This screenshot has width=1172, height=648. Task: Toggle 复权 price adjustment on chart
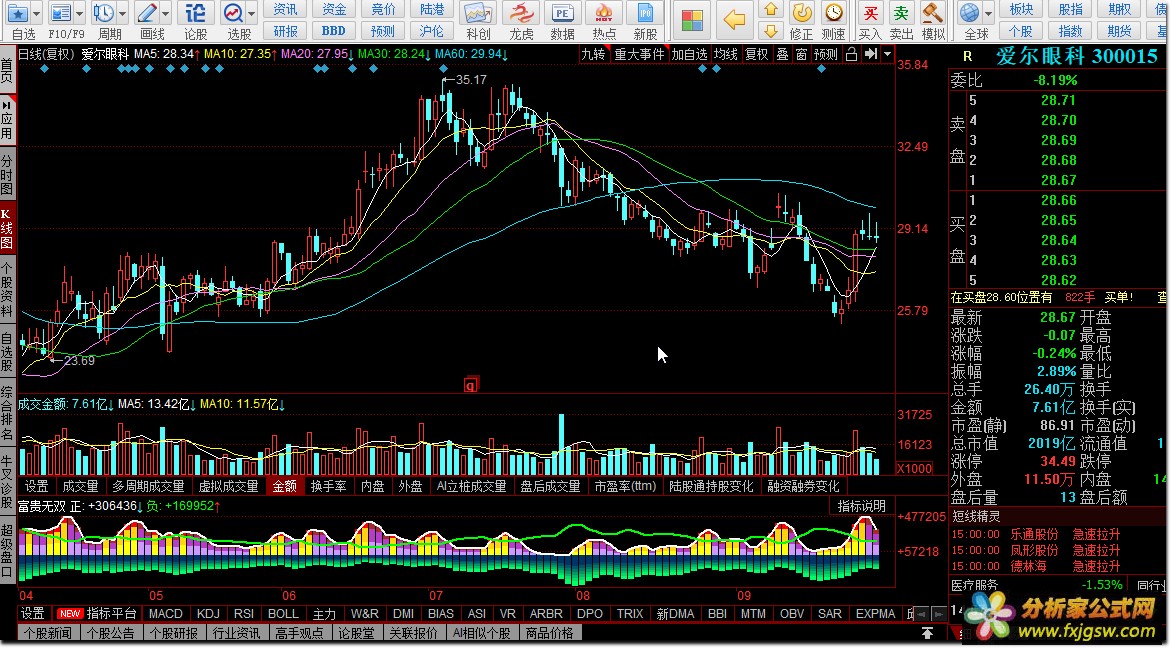pos(756,55)
